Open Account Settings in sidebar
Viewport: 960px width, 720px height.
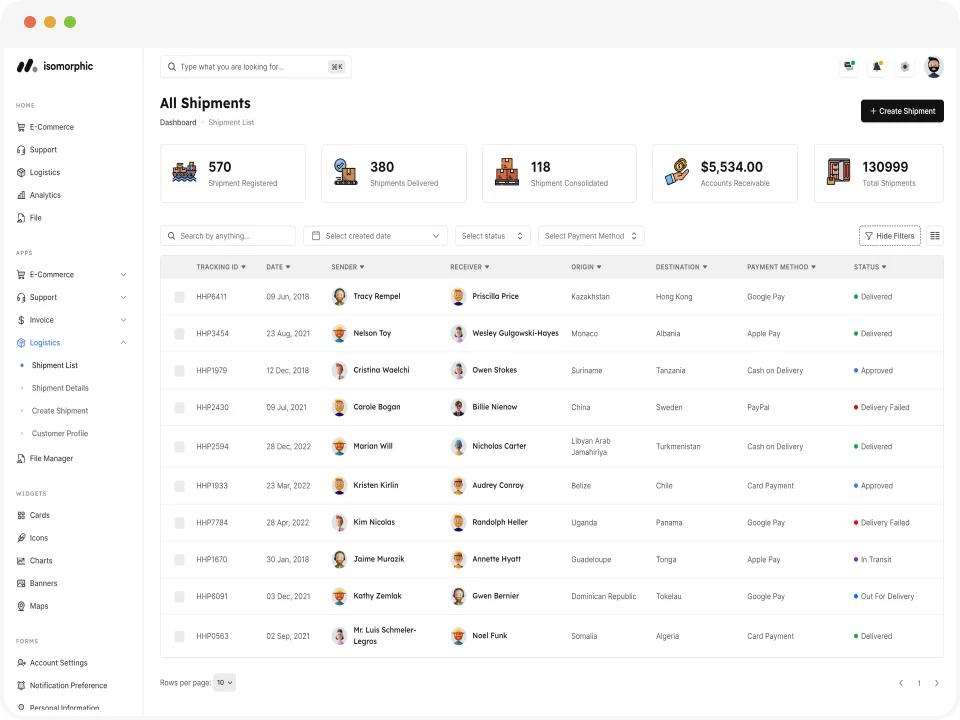(52, 662)
